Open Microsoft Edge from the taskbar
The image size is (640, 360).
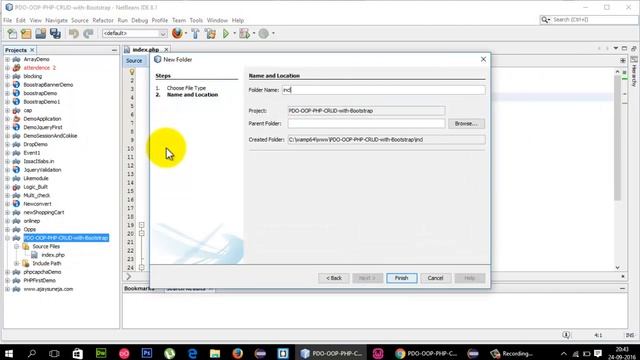pyautogui.click(x=193, y=353)
